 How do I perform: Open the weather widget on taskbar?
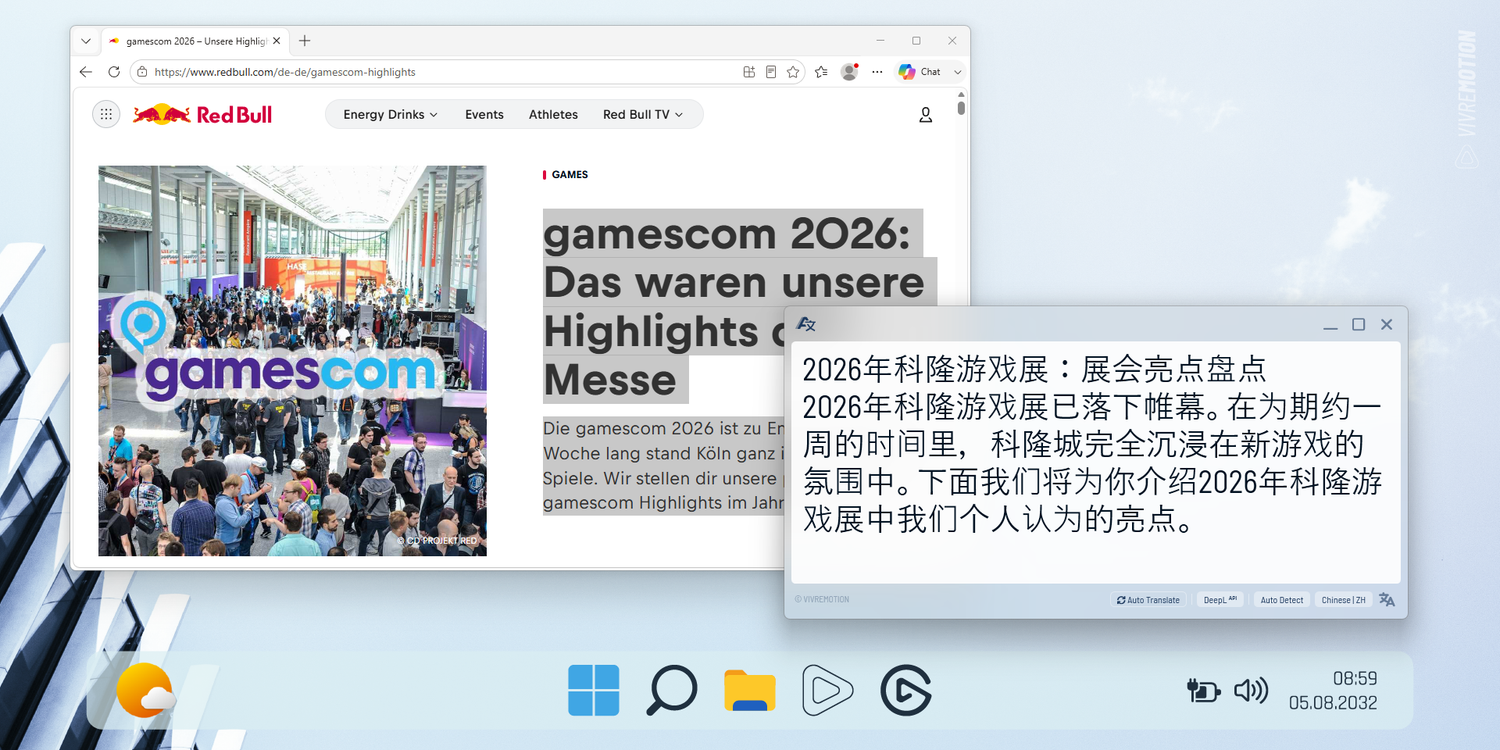click(146, 690)
